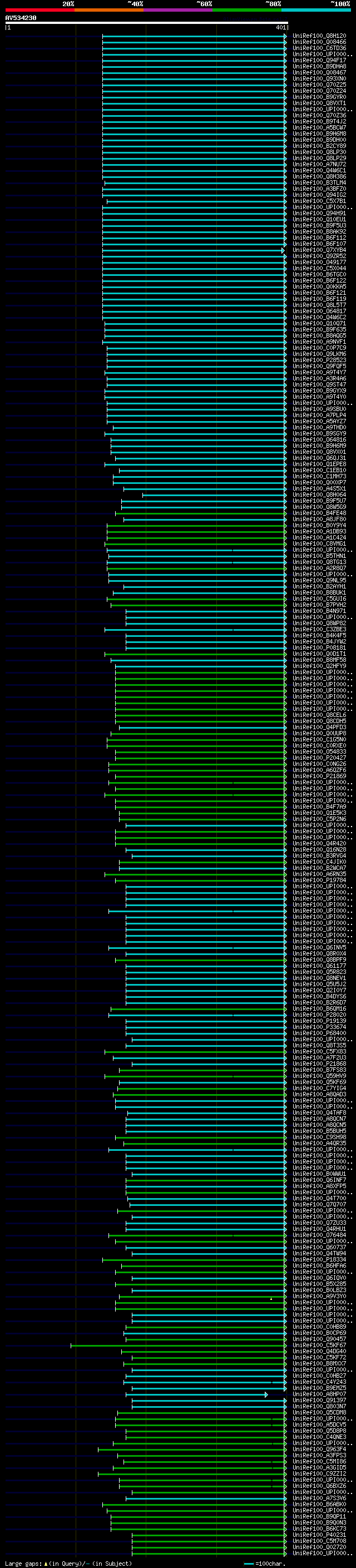Select the UniRef100_Q70Z24 label
This screenshot has height=1568, width=356.
click(x=319, y=91)
